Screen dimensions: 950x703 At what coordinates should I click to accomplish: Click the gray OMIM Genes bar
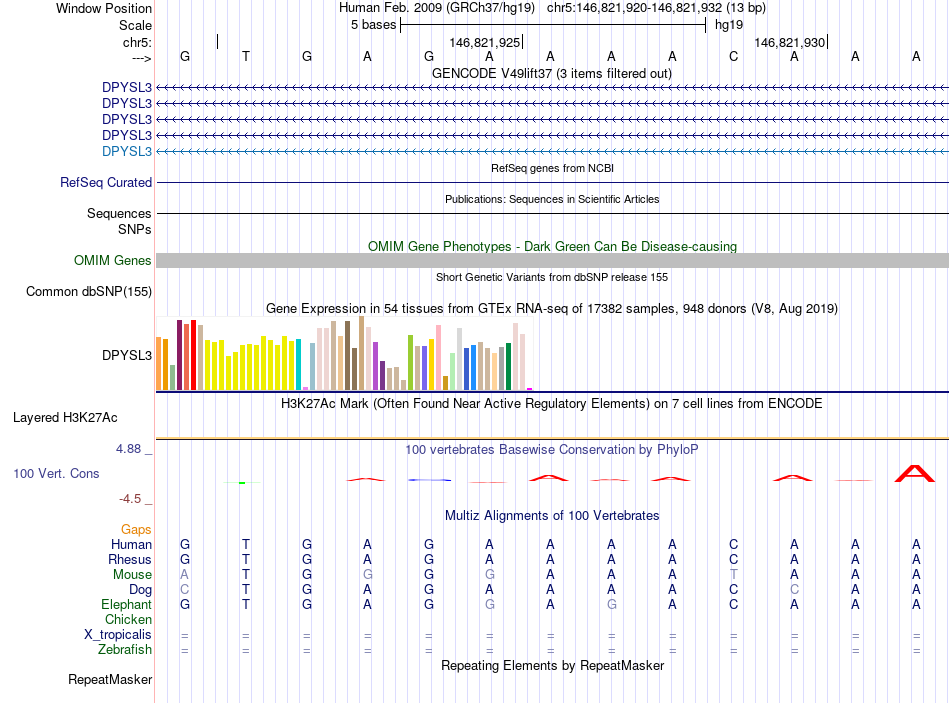[x=552, y=261]
